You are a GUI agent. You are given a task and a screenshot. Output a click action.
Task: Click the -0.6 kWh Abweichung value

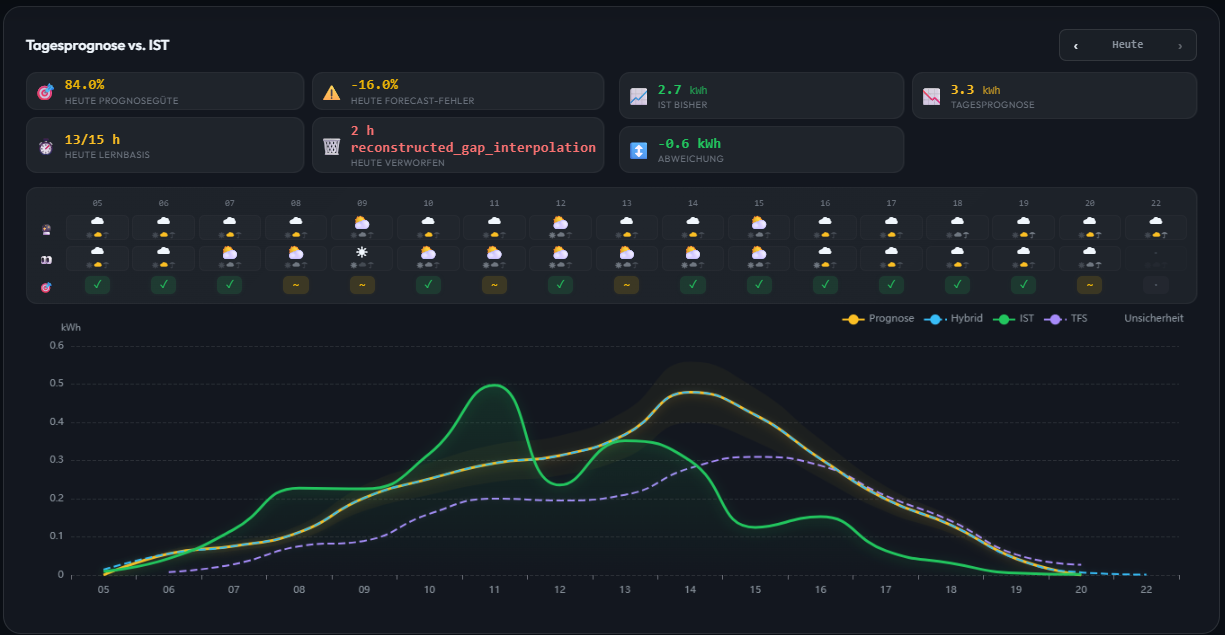tap(689, 143)
